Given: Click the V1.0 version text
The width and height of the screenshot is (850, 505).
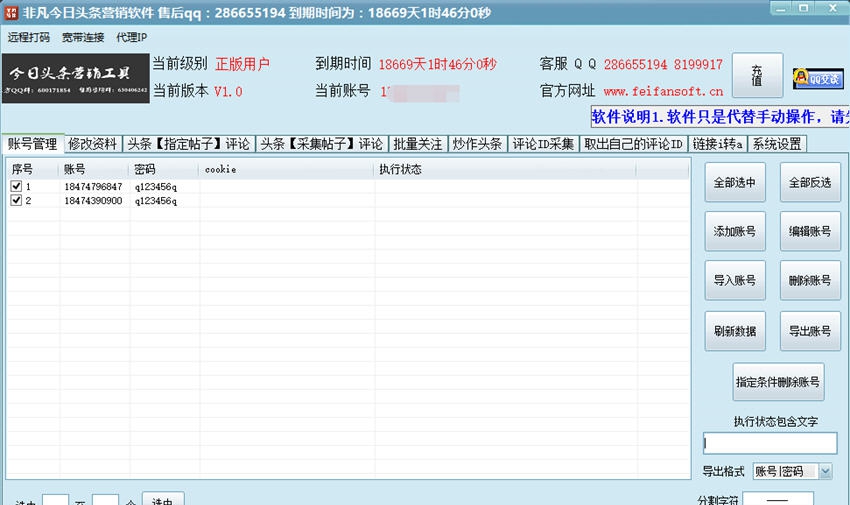Looking at the screenshot, I should 228,91.
